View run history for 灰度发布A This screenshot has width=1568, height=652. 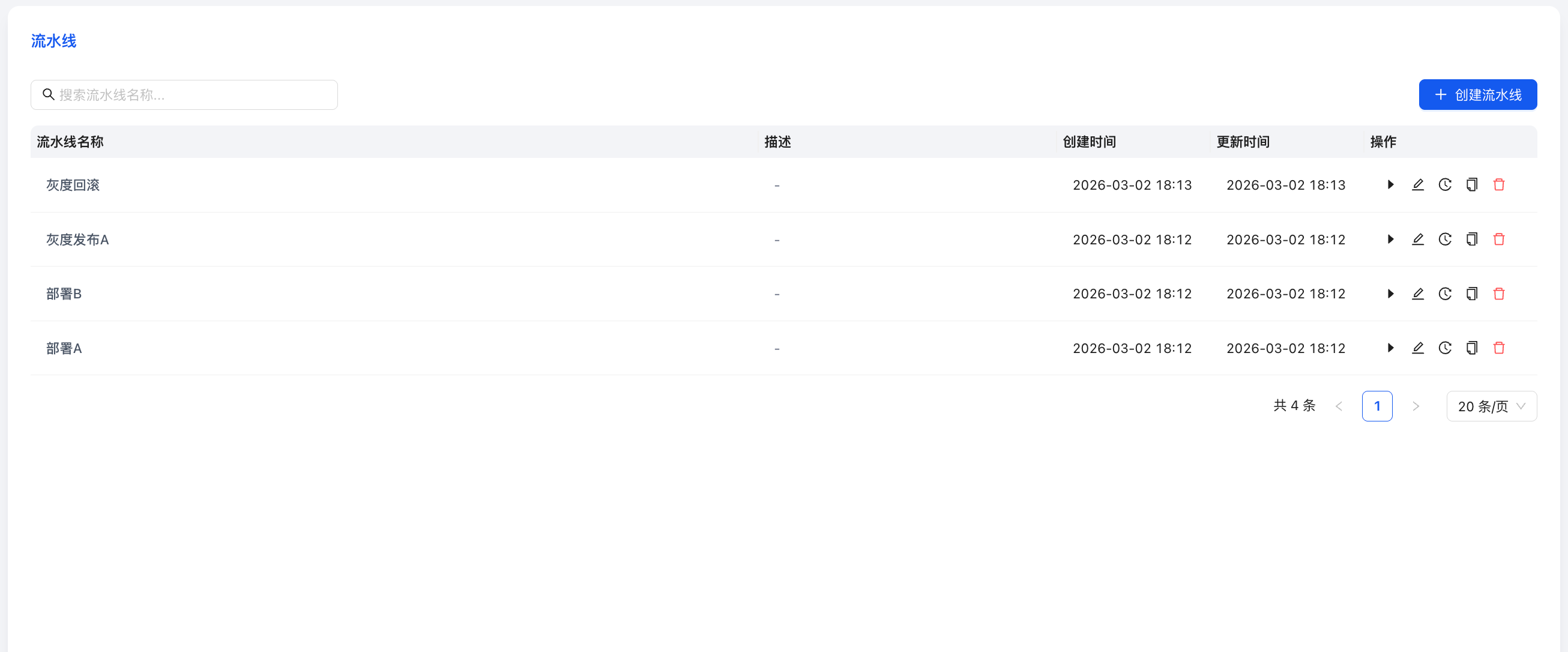click(1444, 240)
